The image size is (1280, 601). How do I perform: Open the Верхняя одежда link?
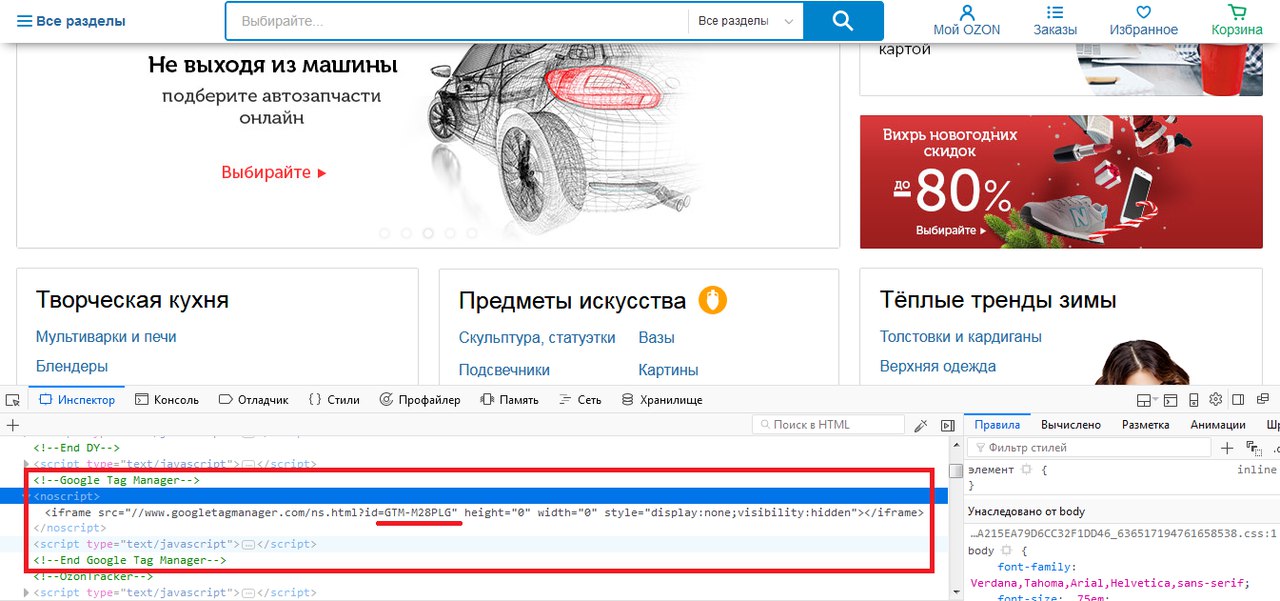point(938,366)
